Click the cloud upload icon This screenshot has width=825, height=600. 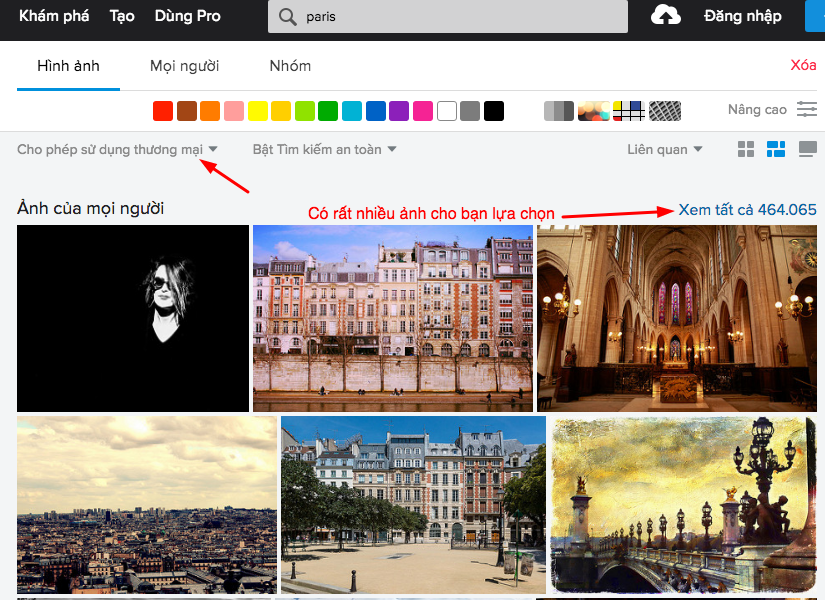tap(665, 15)
